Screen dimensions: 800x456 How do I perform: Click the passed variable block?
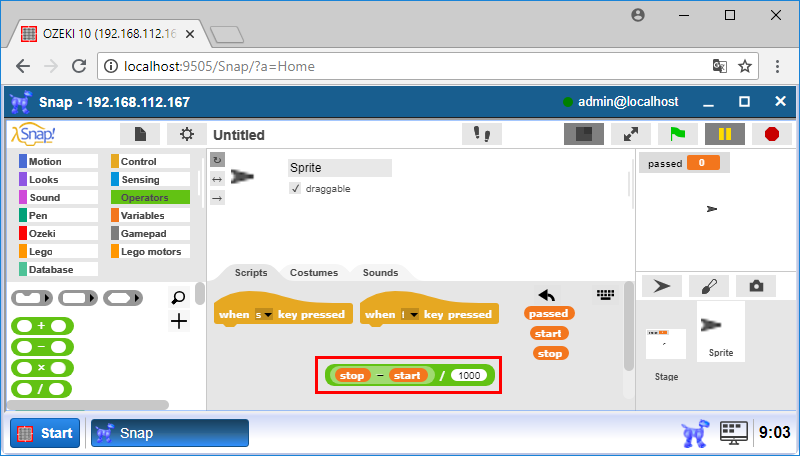549,313
